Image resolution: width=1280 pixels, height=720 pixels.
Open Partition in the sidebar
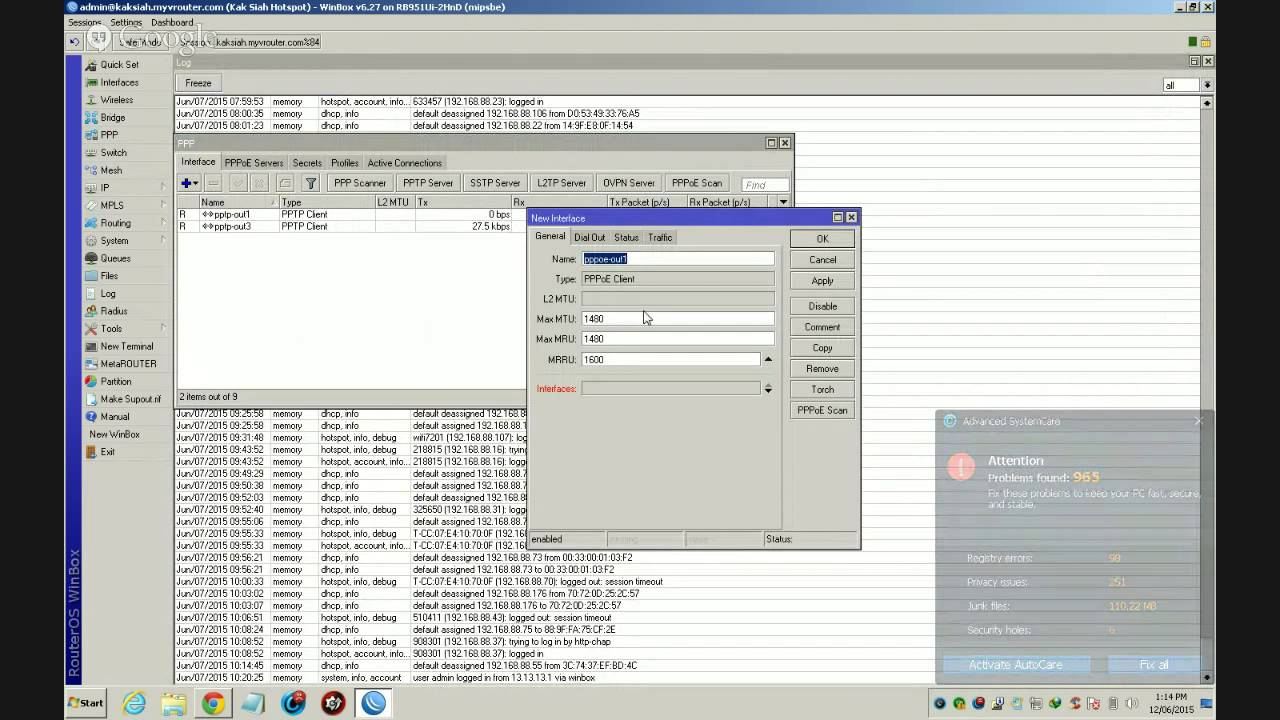tap(115, 381)
